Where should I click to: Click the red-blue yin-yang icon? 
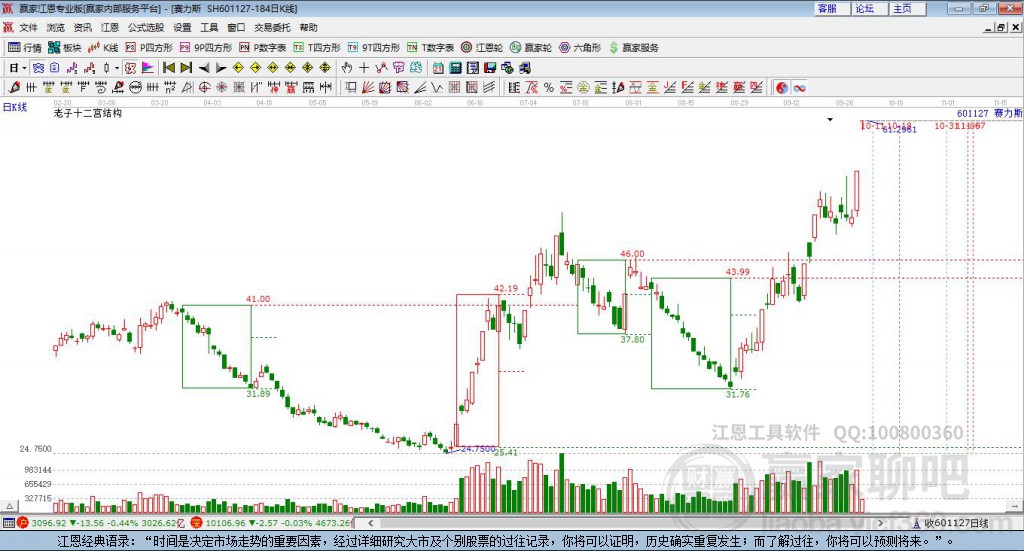tap(782, 87)
